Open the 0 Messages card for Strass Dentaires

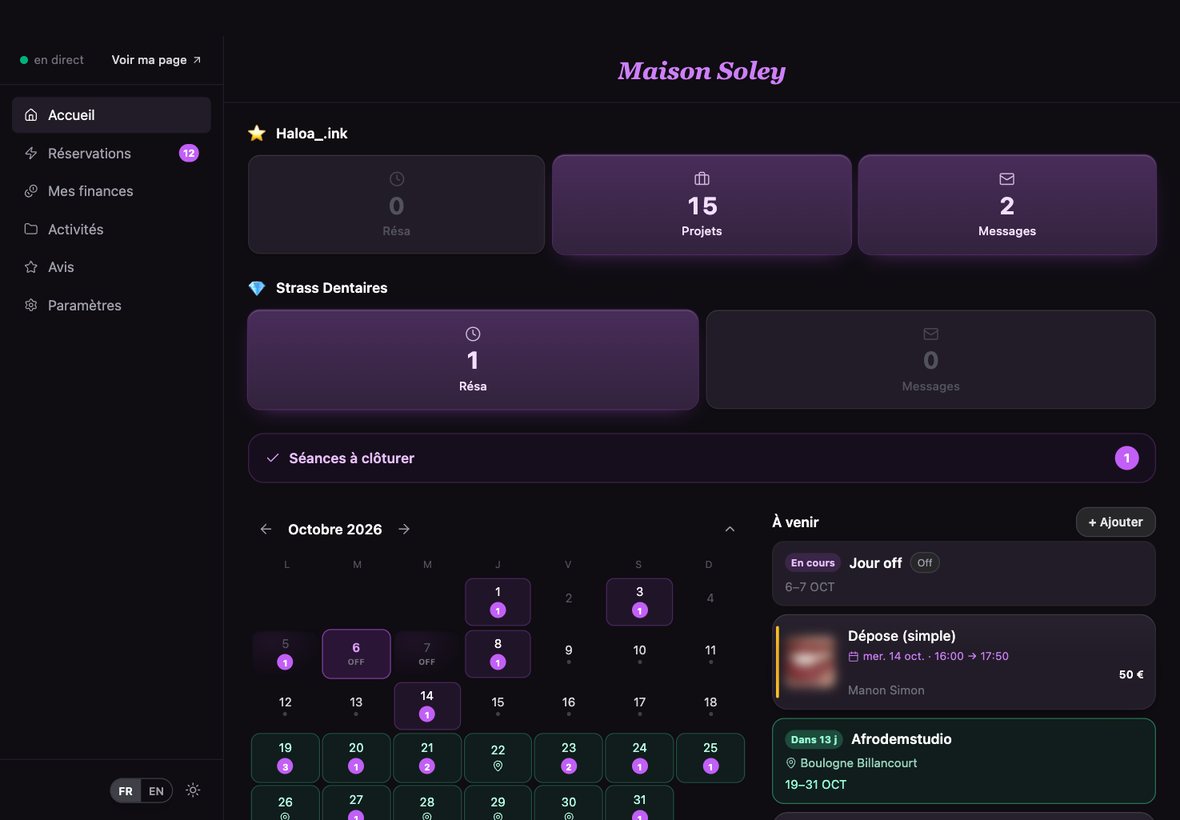(x=931, y=360)
